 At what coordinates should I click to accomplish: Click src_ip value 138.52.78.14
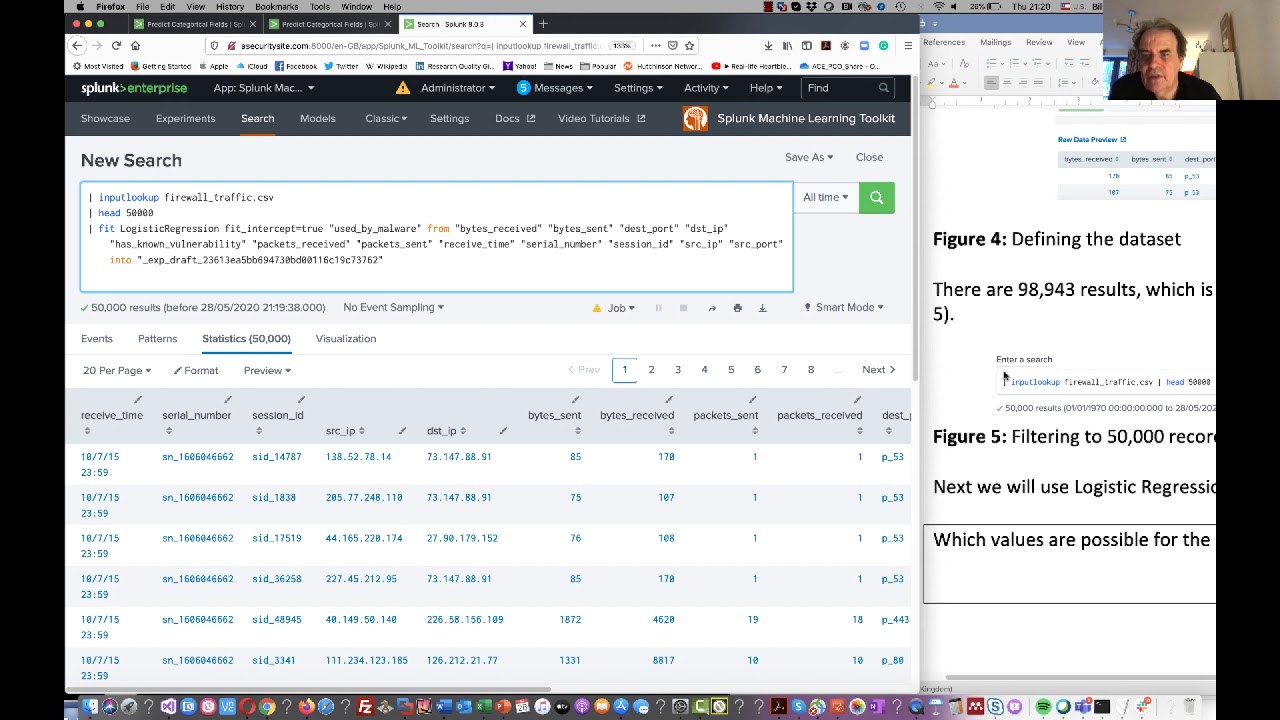click(x=358, y=456)
